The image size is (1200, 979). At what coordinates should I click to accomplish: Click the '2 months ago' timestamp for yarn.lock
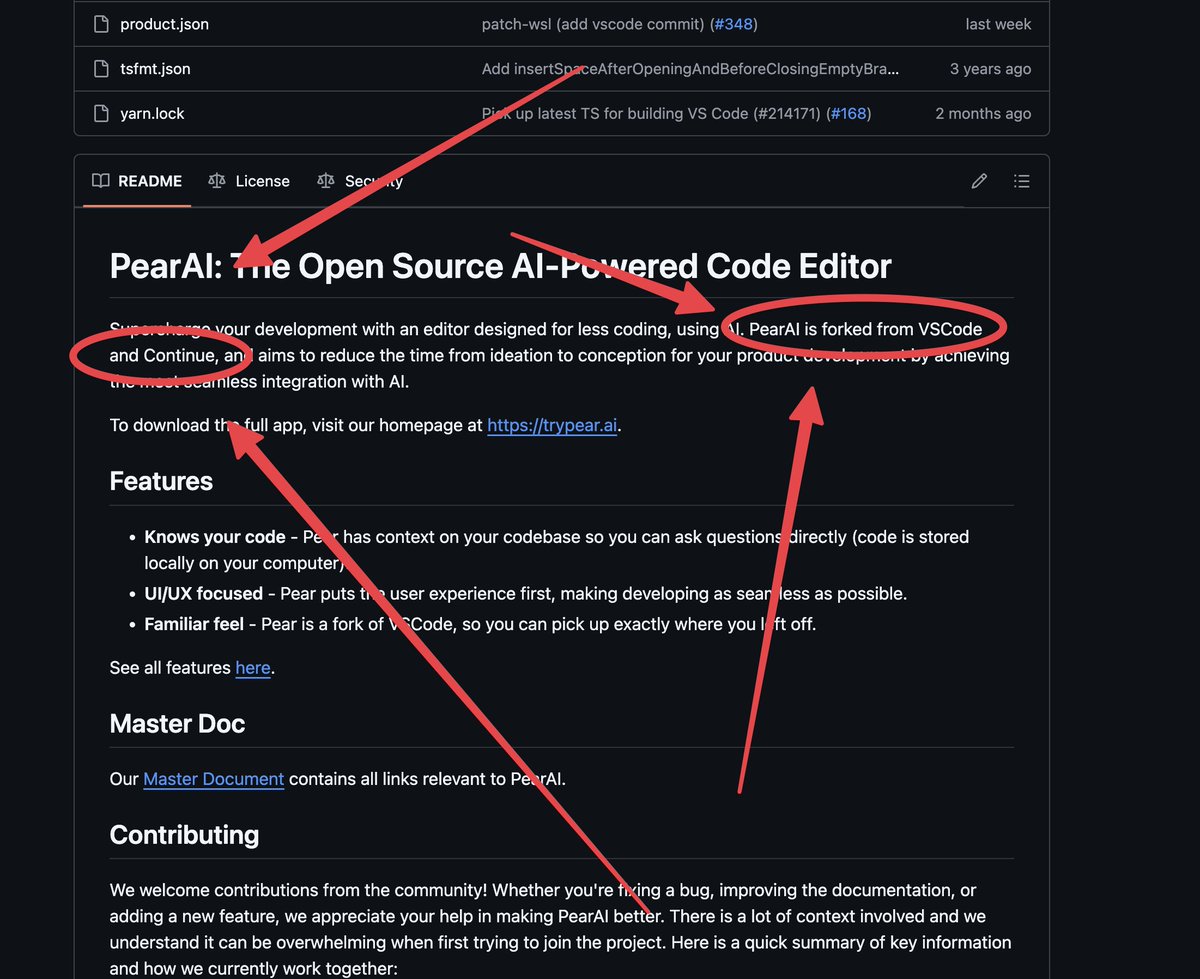(983, 114)
